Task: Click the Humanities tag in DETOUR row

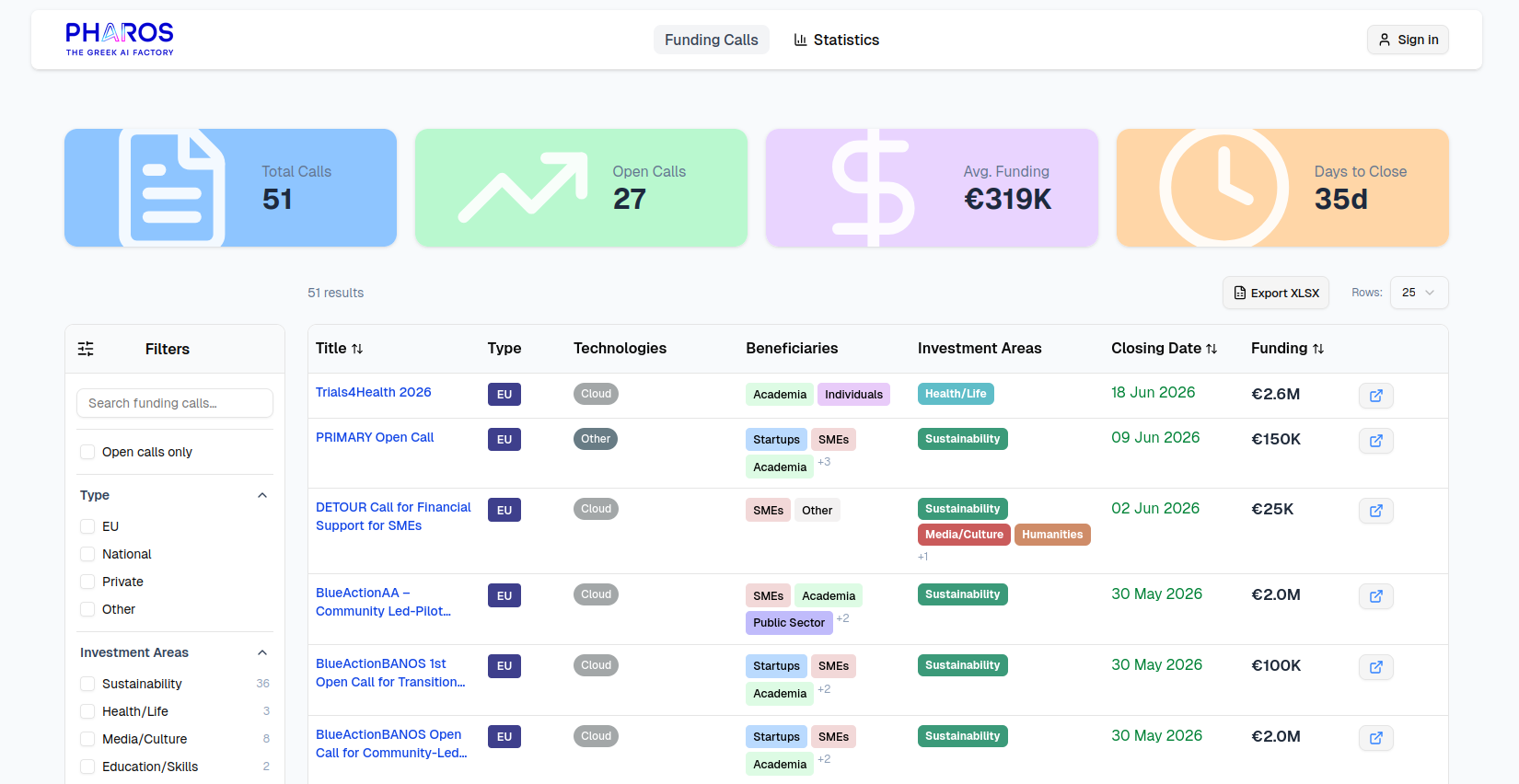Action: click(x=1052, y=535)
